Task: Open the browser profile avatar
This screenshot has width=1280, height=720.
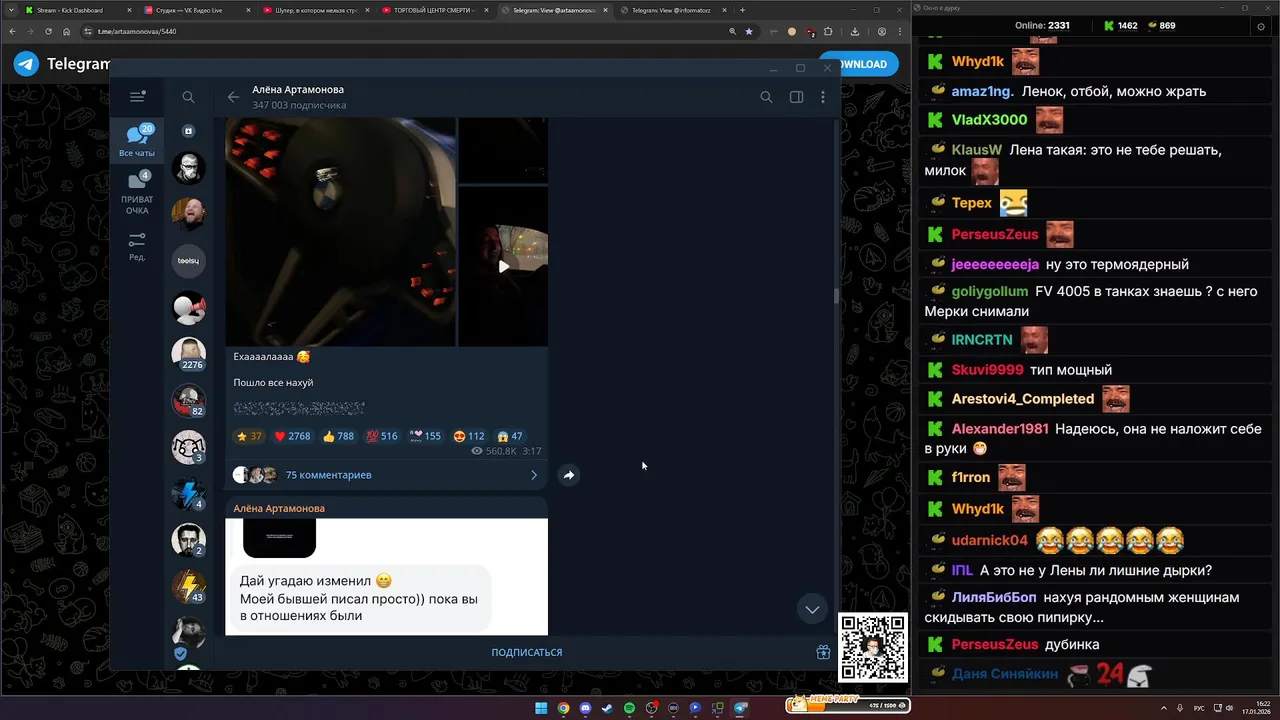Action: [881, 31]
